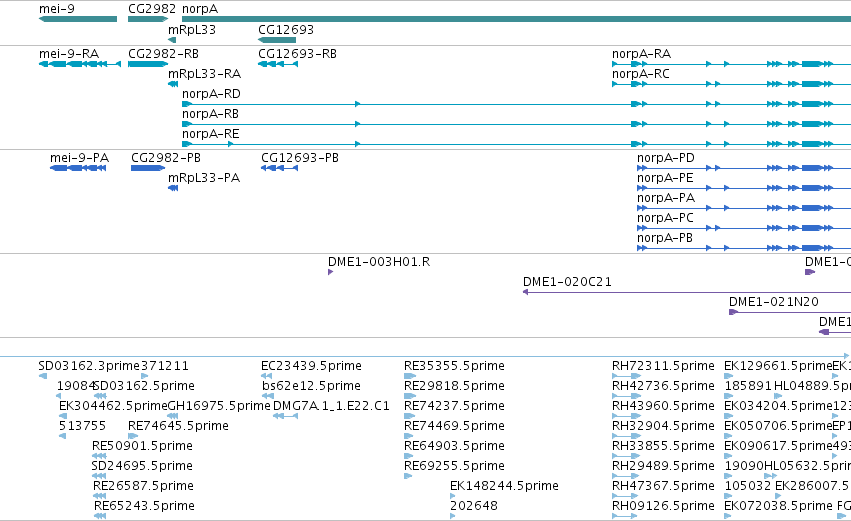The width and height of the screenshot is (851, 521).
Task: Click the norpA-RA transcript label
Action: 641,54
